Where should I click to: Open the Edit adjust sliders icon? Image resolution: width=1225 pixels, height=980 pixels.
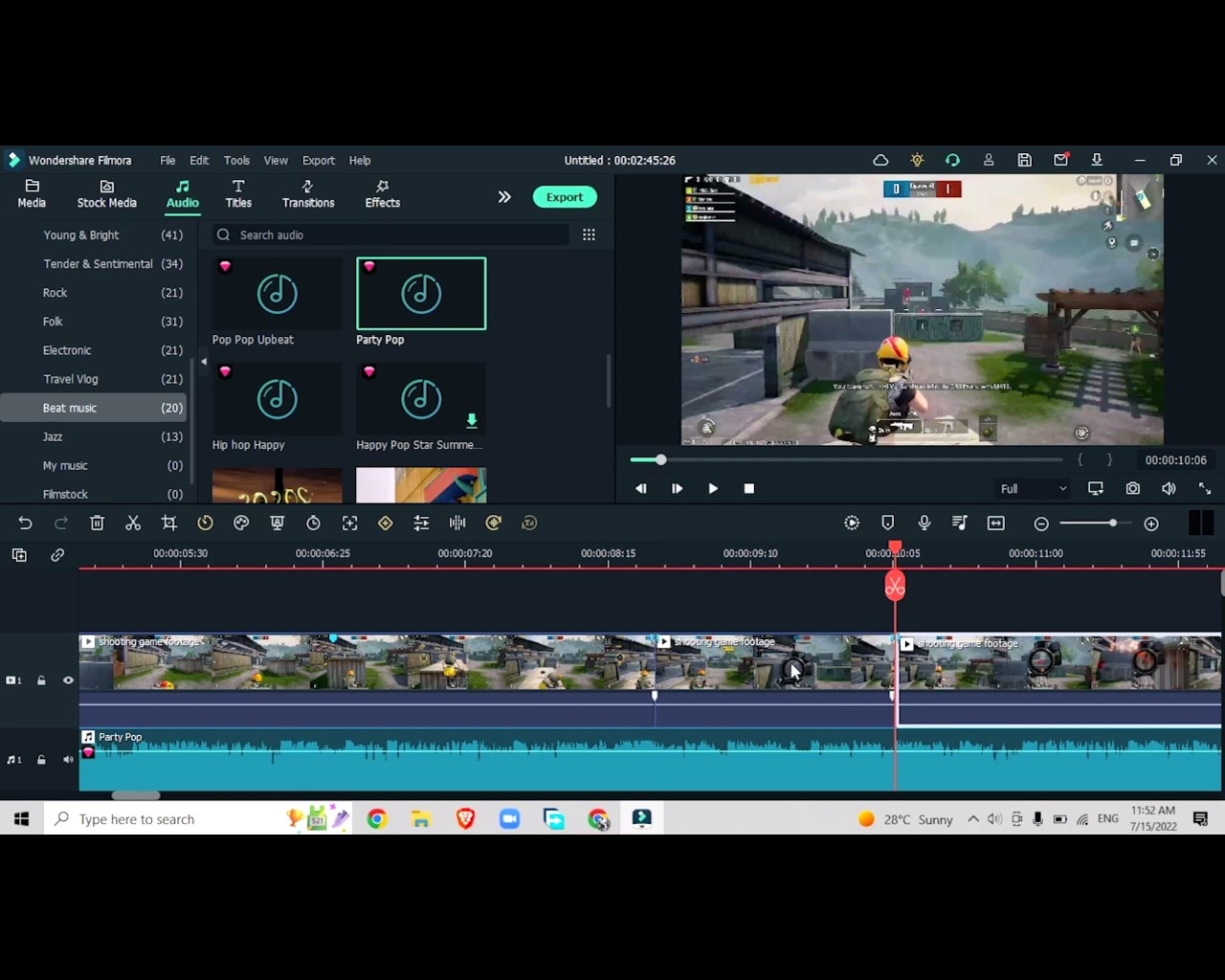click(421, 523)
